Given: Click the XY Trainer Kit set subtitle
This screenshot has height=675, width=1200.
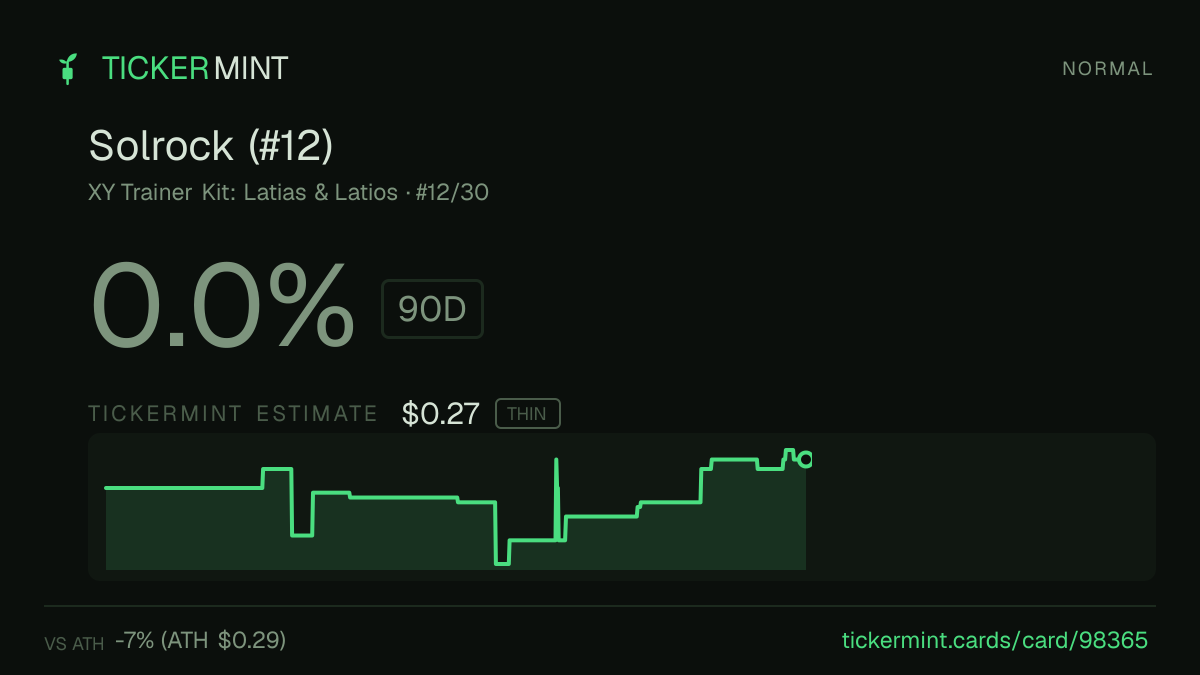Looking at the screenshot, I should point(243,192).
